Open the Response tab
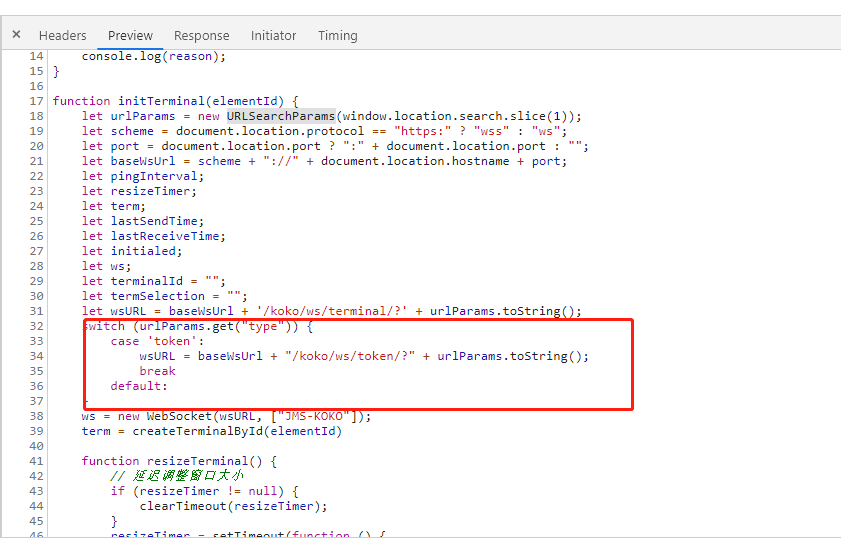The image size is (841, 538). [x=202, y=35]
